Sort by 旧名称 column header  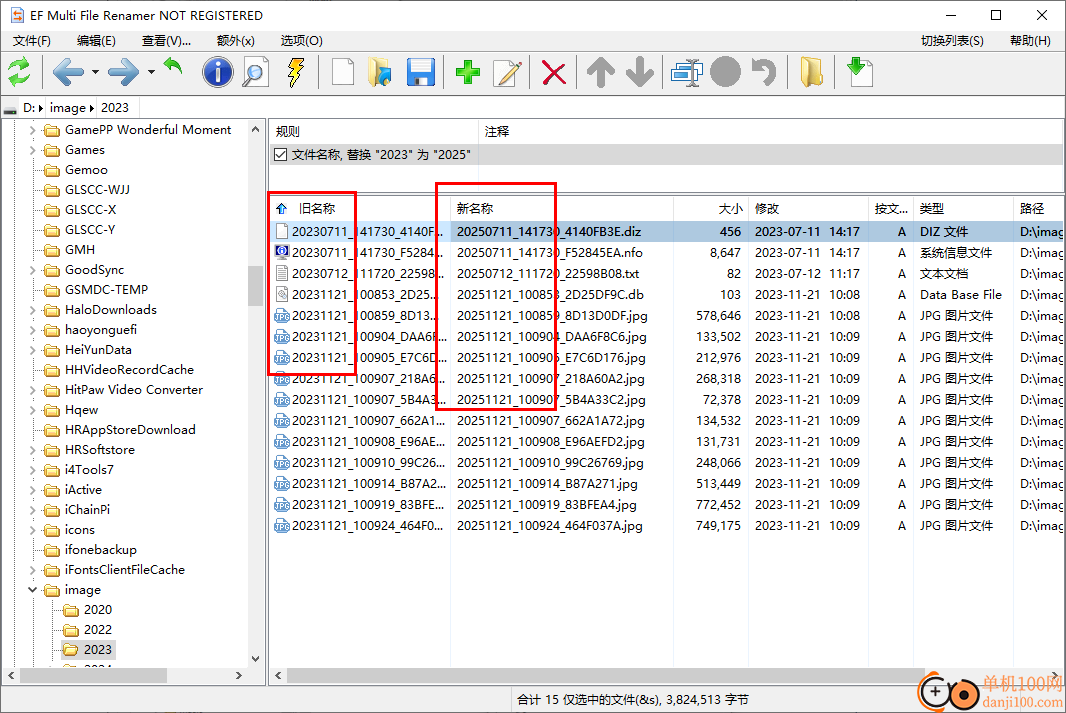point(360,209)
